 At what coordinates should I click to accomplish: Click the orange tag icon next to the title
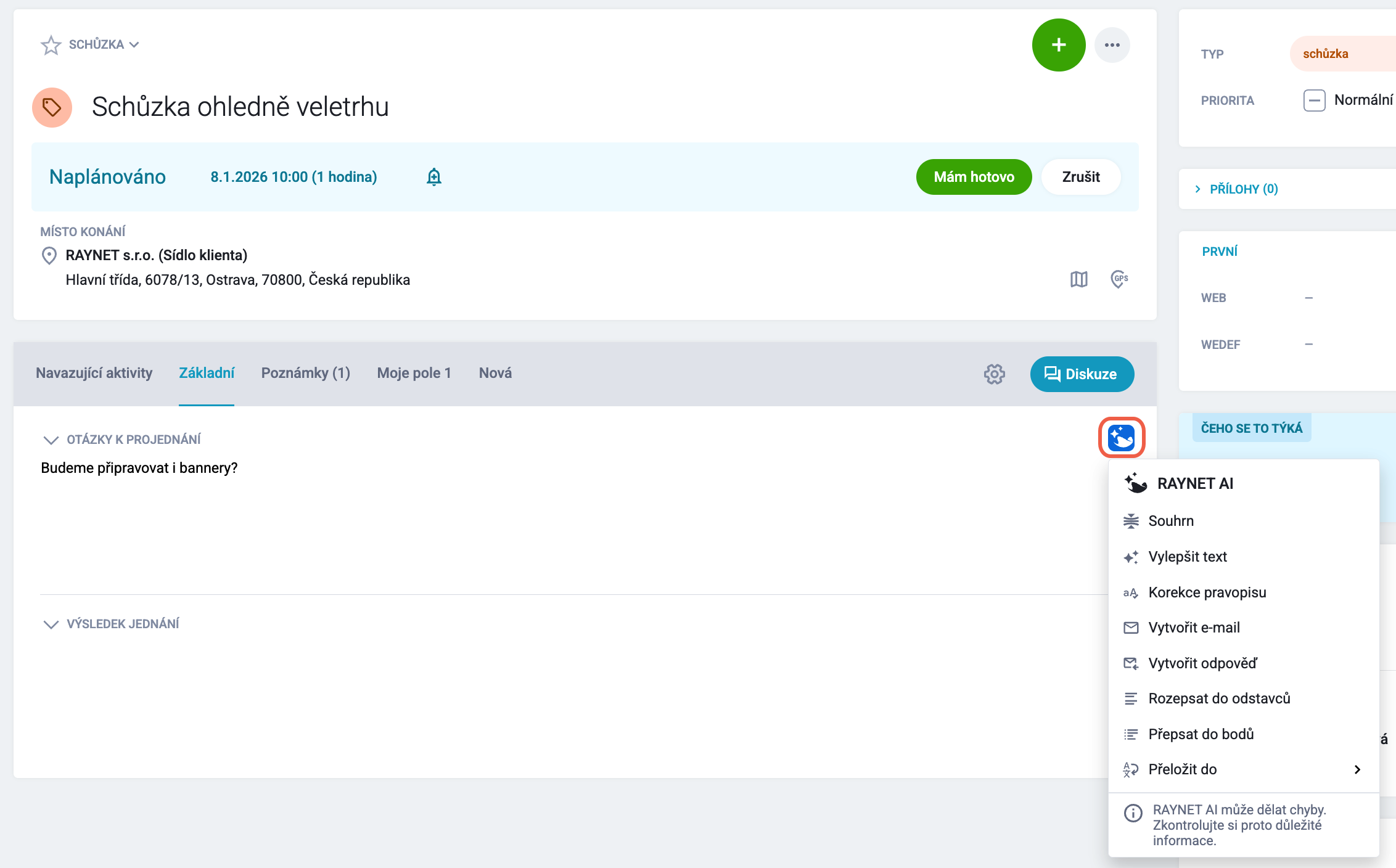point(52,107)
